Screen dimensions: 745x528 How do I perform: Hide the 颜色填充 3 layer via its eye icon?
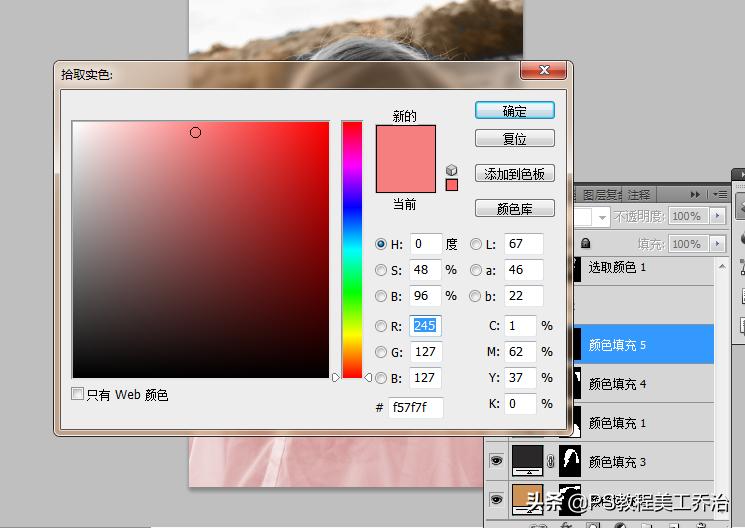[x=497, y=461]
